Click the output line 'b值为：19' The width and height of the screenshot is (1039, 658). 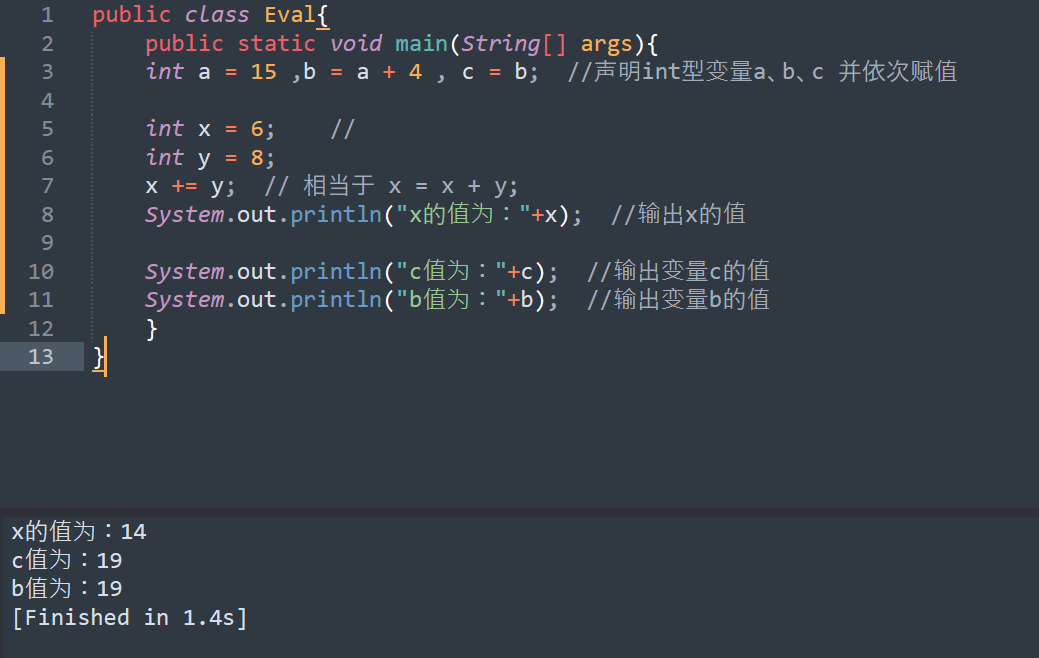point(67,588)
